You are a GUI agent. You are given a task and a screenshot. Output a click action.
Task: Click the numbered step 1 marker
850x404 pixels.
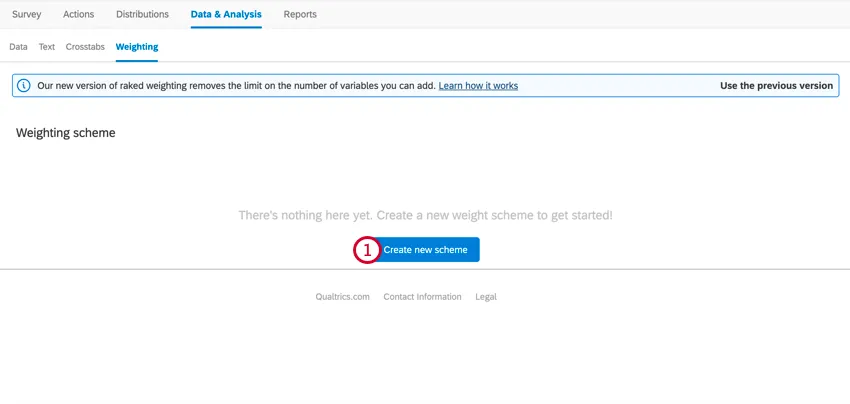point(366,250)
